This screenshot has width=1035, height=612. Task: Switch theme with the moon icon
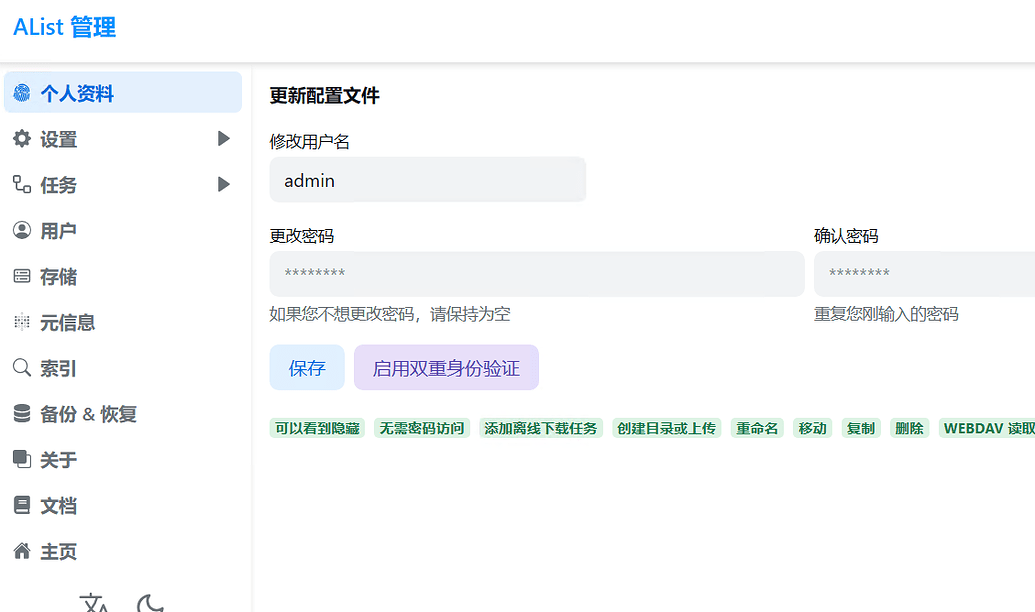(150, 603)
